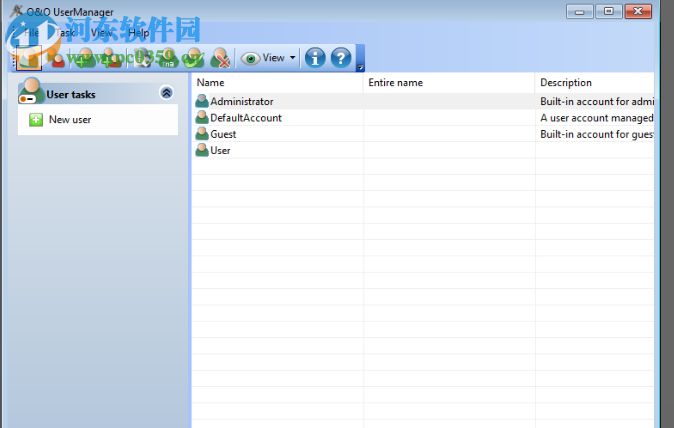
Task: Sort by the Description column header
Action: pyautogui.click(x=595, y=83)
